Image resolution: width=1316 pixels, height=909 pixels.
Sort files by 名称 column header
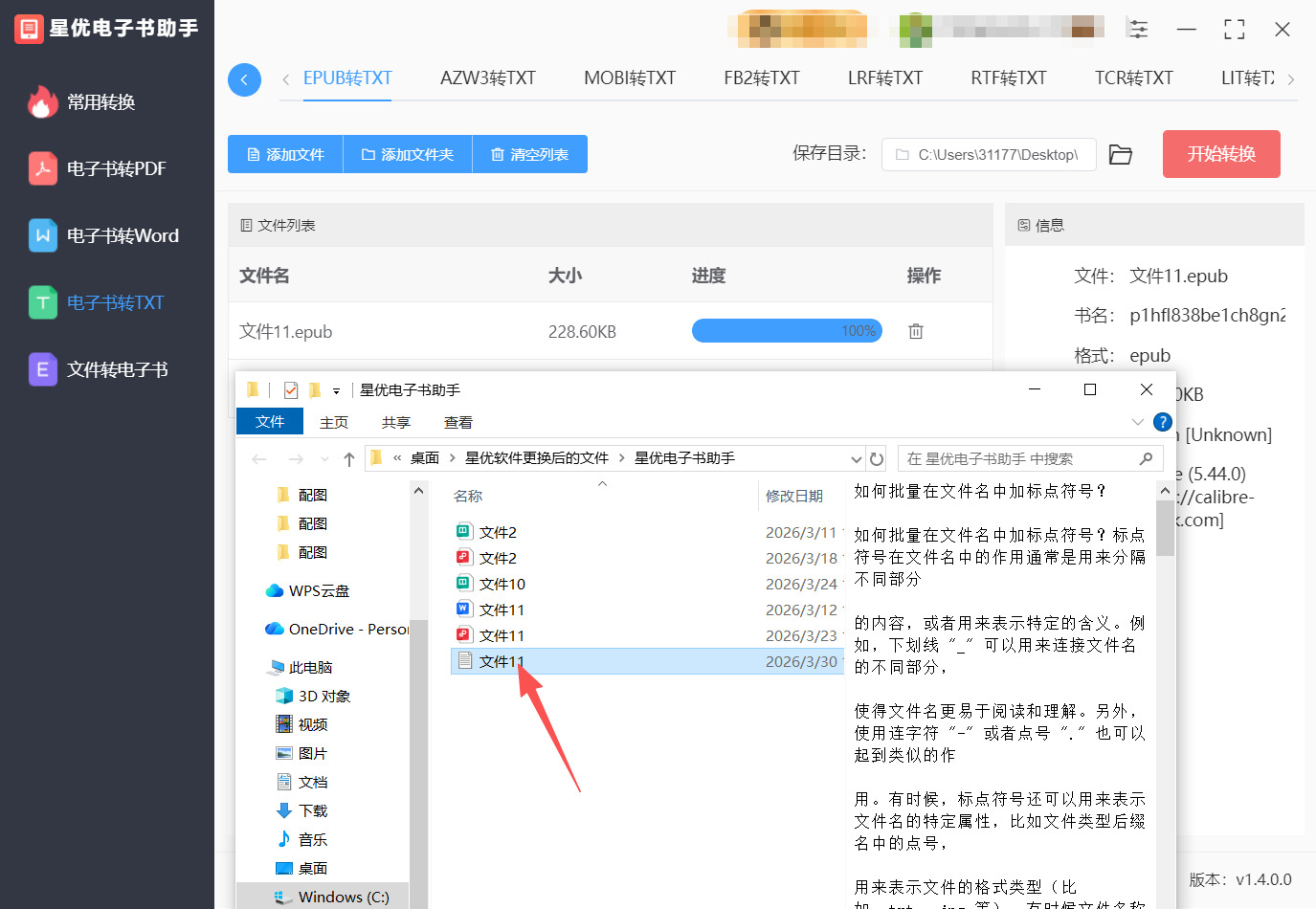click(468, 496)
